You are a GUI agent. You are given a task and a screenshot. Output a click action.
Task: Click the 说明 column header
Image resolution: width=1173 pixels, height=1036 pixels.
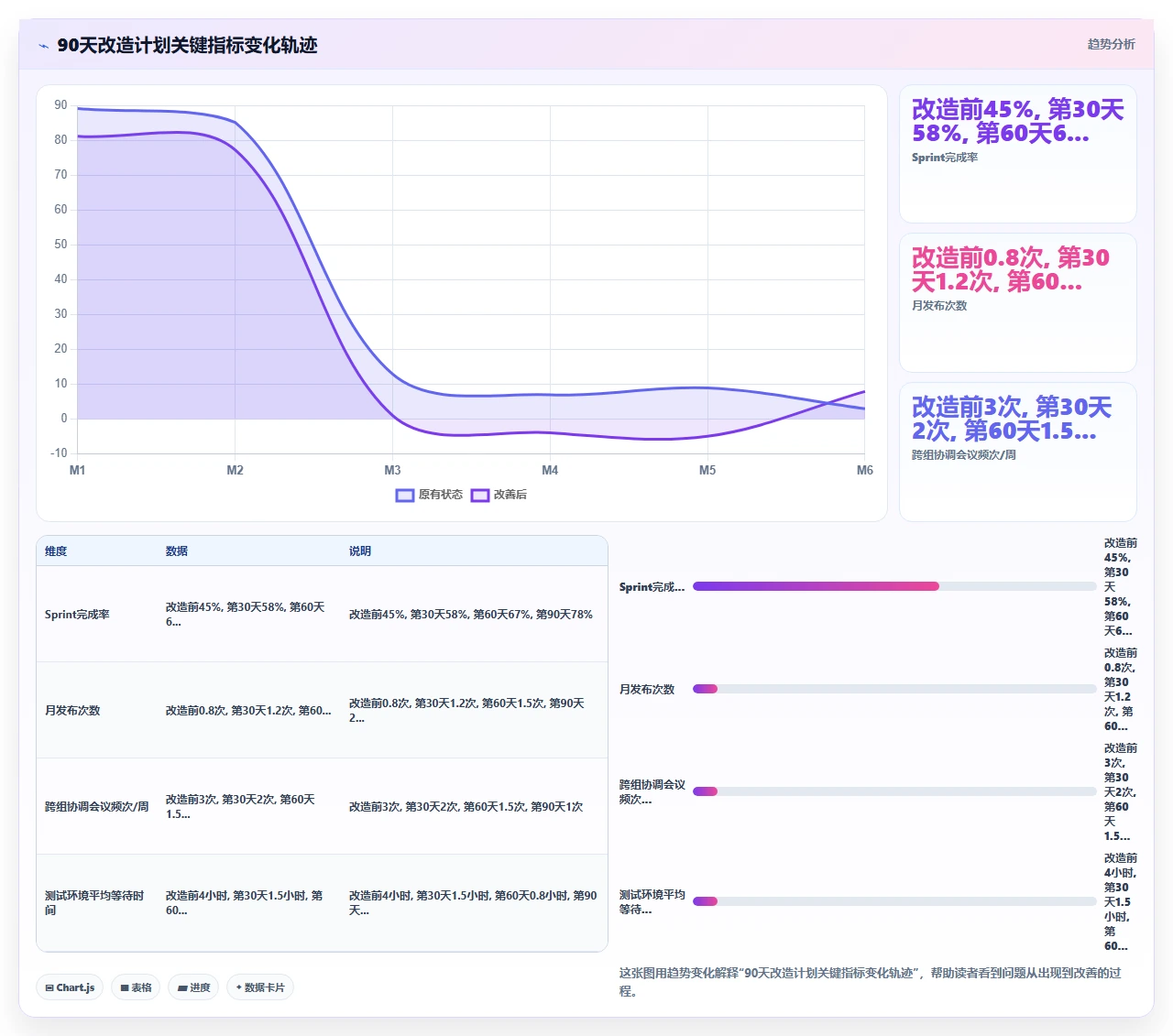[360, 551]
